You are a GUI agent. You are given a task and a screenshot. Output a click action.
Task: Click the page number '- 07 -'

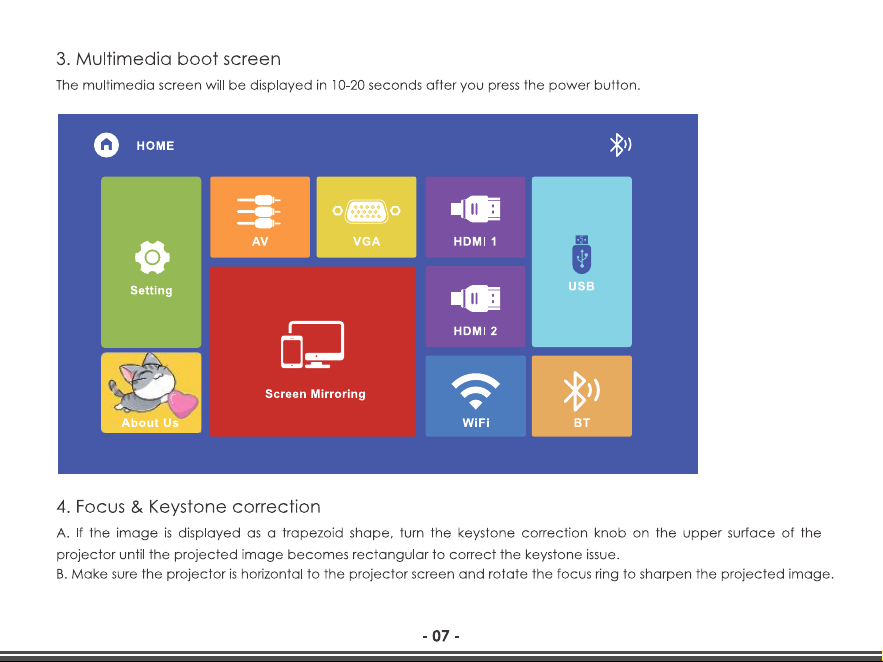(441, 636)
